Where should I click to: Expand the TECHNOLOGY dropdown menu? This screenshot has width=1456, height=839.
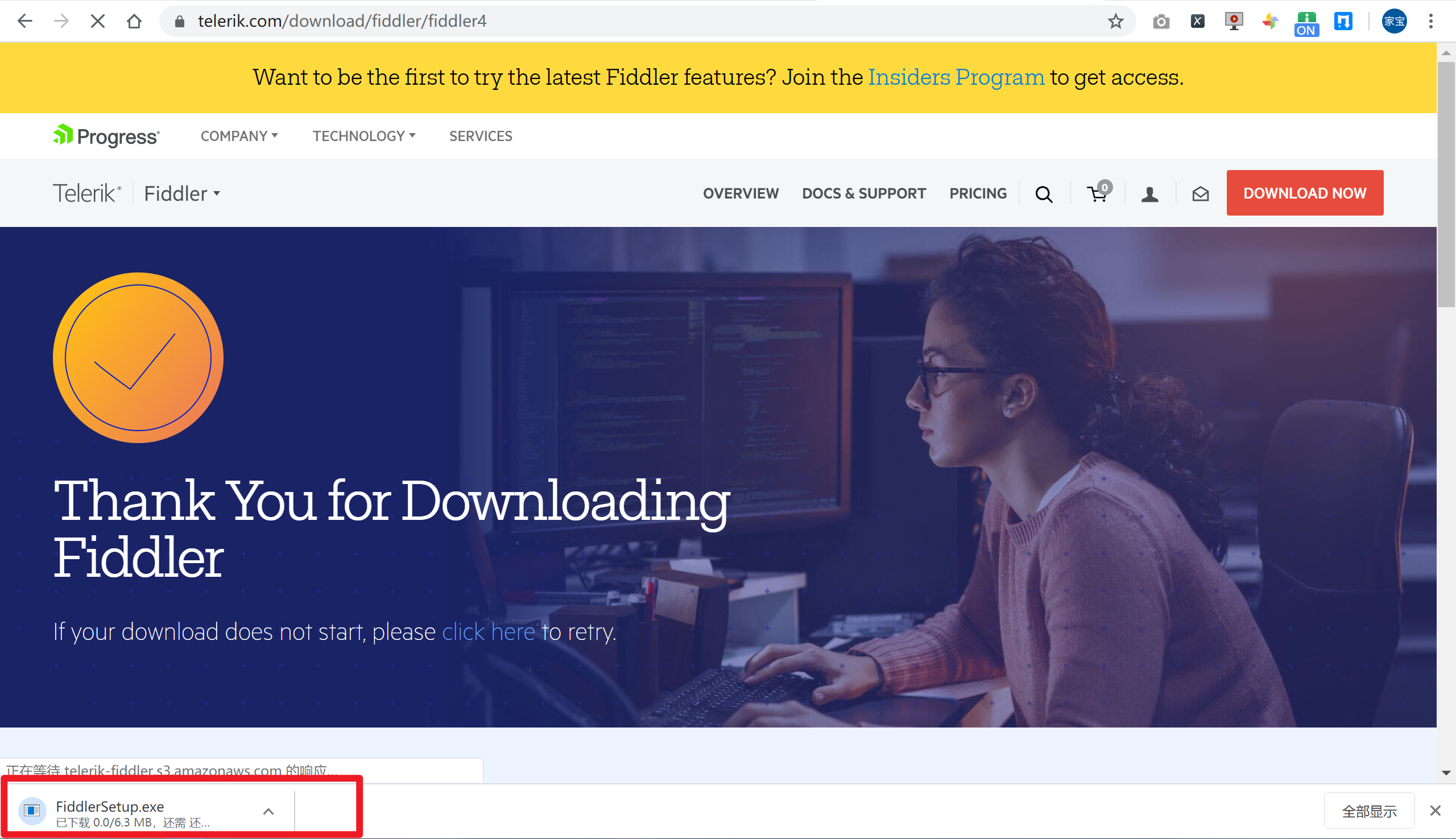click(x=363, y=136)
